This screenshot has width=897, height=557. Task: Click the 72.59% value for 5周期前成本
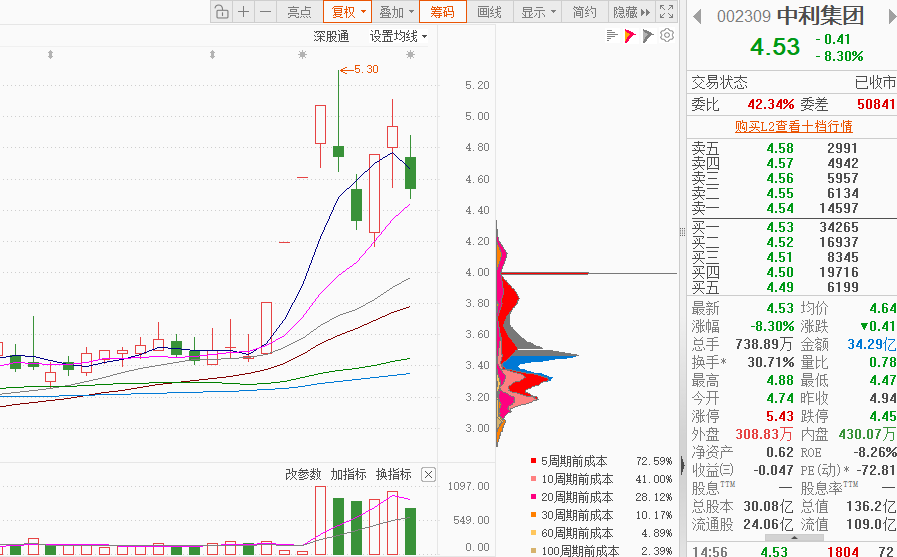[x=654, y=461]
